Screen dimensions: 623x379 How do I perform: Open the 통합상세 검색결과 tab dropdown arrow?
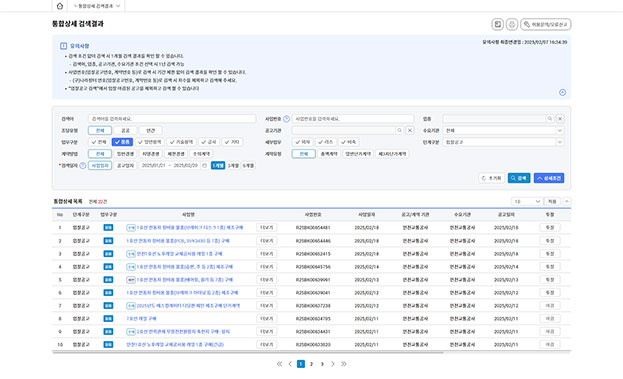coord(118,6)
